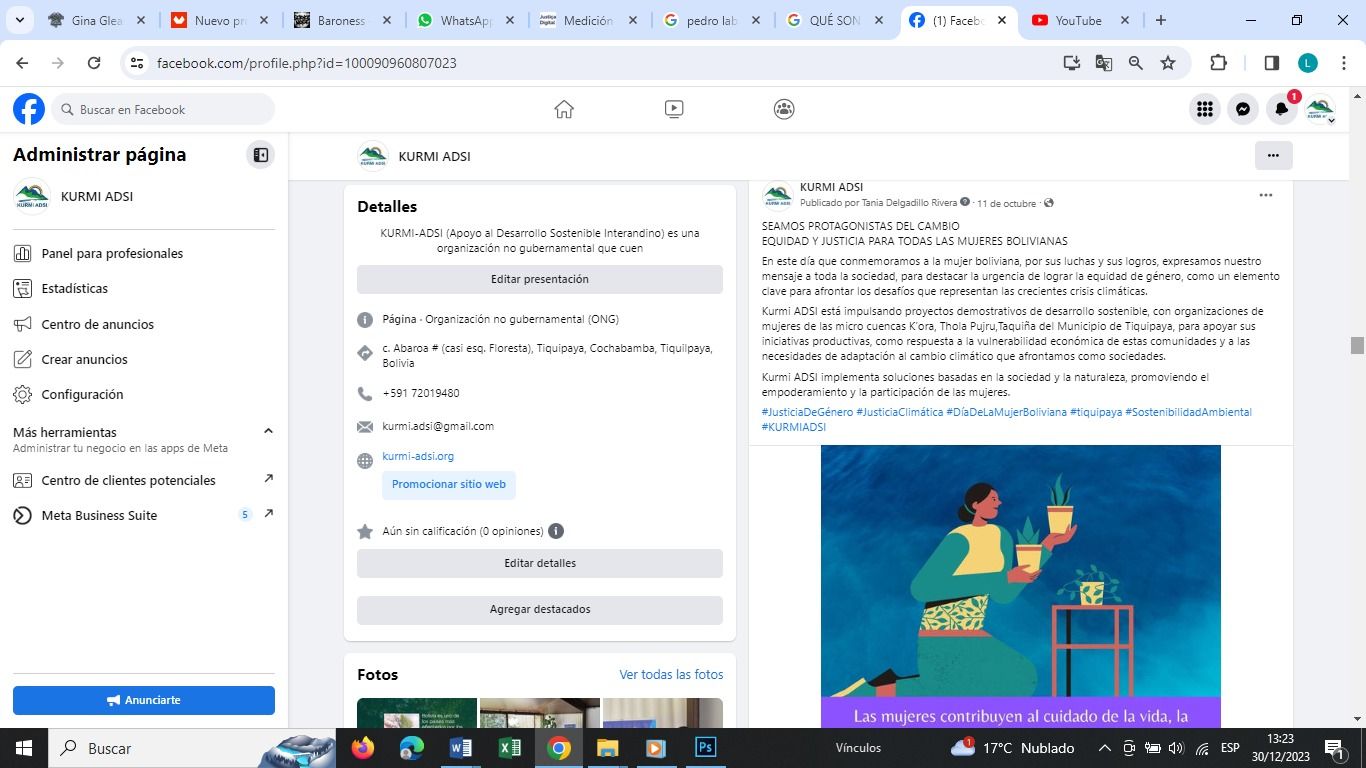Open the Facebook menu grid icon
Image resolution: width=1366 pixels, height=768 pixels.
pos(1205,109)
